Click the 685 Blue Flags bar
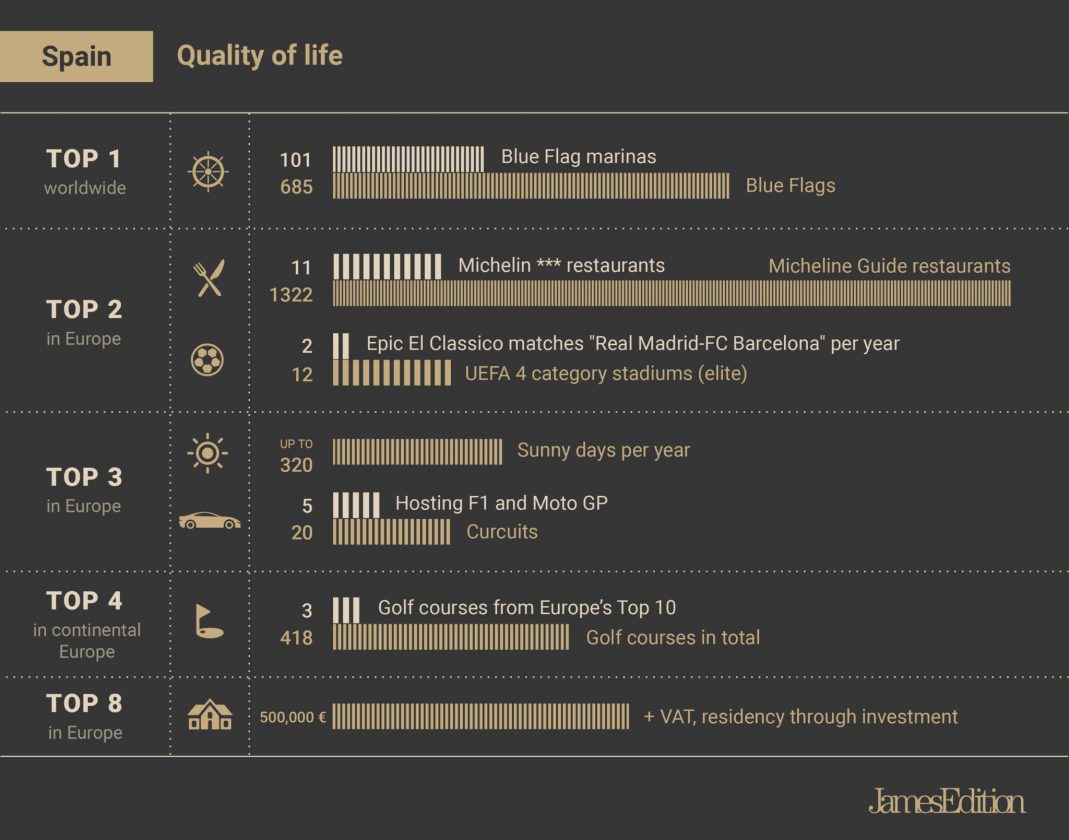 pyautogui.click(x=531, y=186)
